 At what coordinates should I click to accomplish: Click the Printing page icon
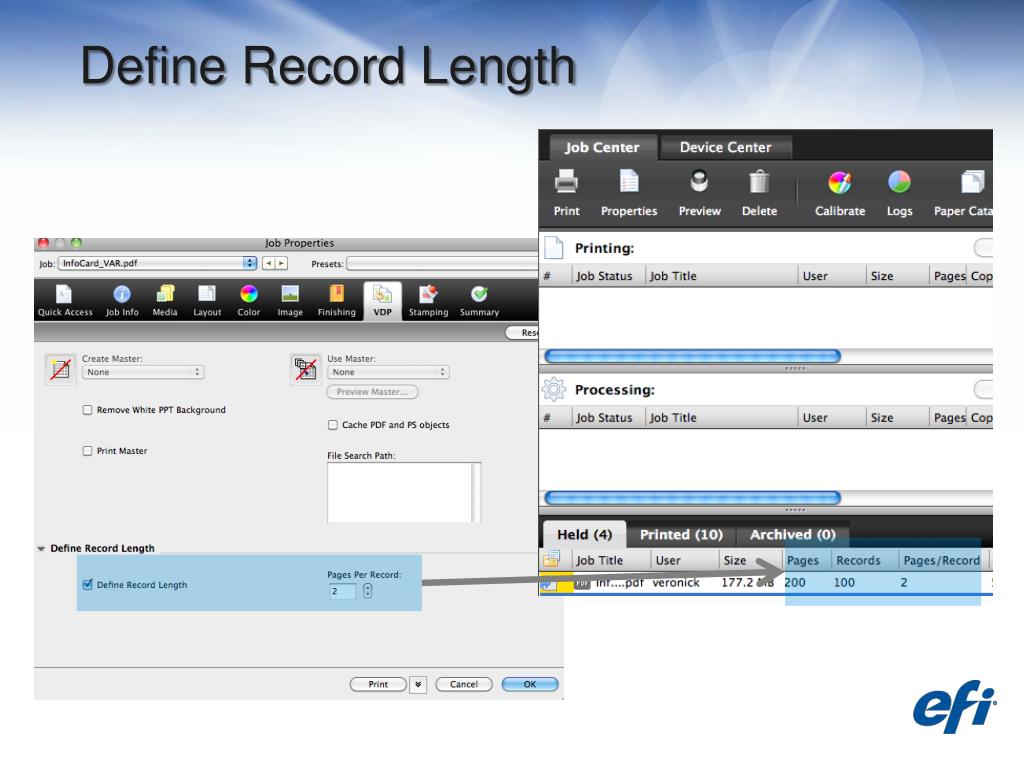[x=554, y=248]
